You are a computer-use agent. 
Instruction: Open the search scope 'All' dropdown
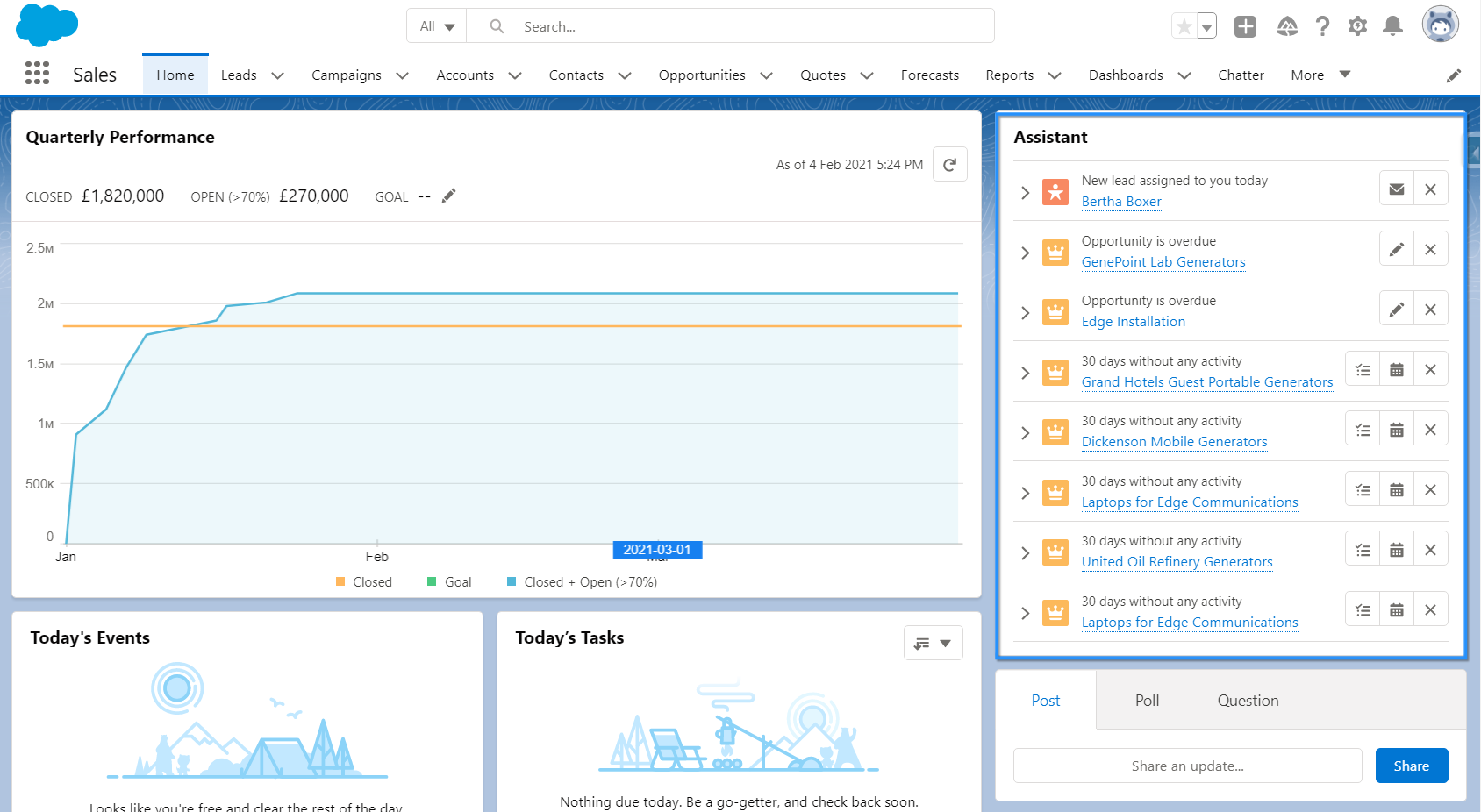[x=437, y=26]
